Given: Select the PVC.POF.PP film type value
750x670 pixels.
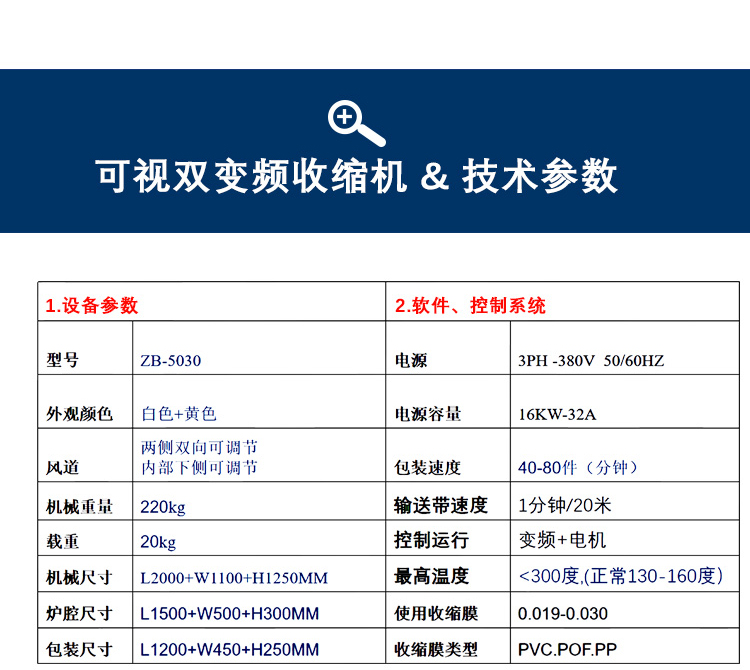Looking at the screenshot, I should click(x=567, y=648).
